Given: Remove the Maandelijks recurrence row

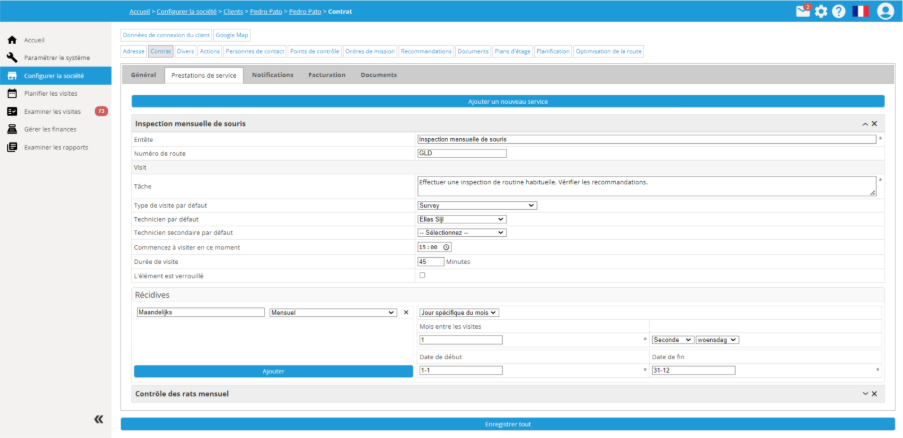Looking at the screenshot, I should (x=406, y=312).
